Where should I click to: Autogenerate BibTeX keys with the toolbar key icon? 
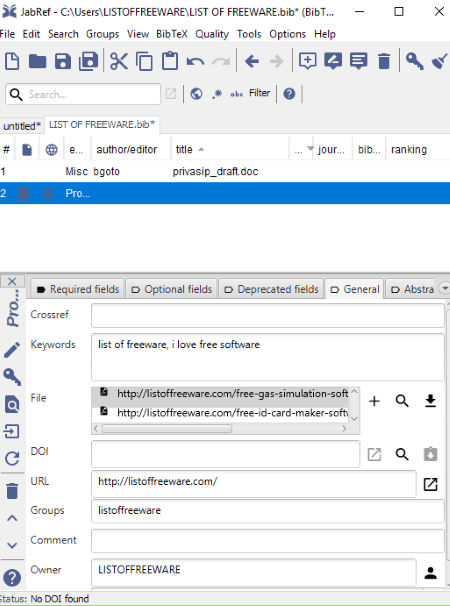click(414, 61)
